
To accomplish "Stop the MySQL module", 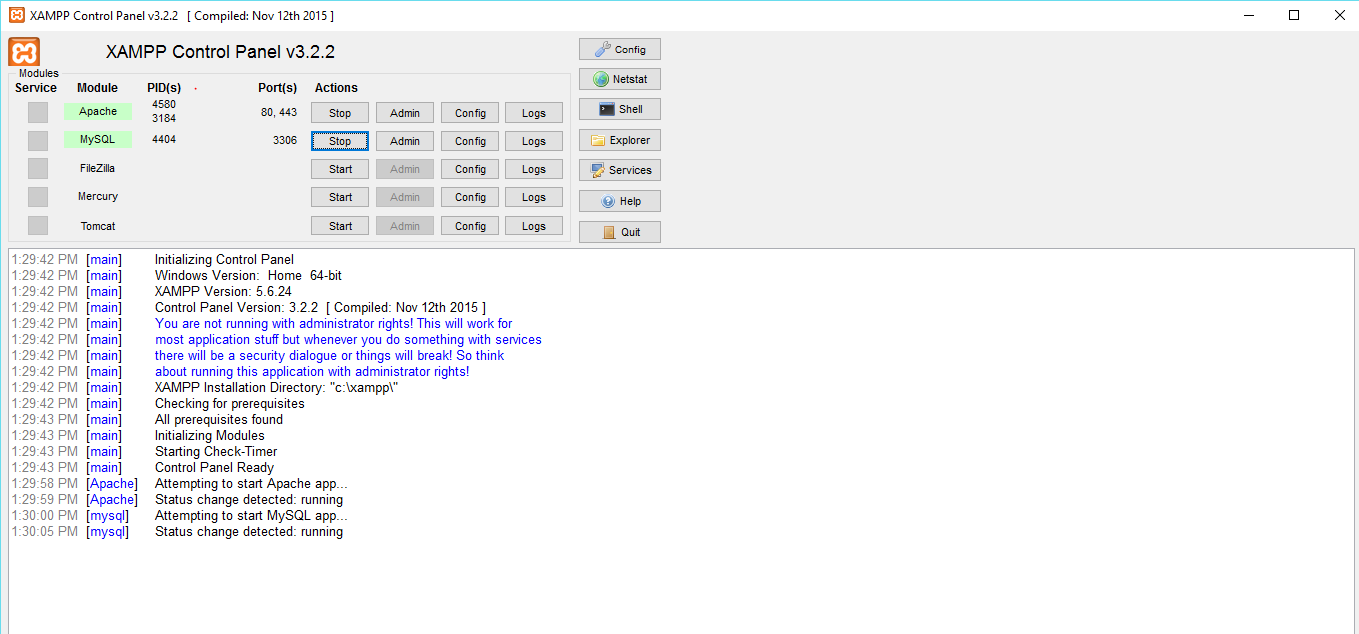I will pos(339,140).
